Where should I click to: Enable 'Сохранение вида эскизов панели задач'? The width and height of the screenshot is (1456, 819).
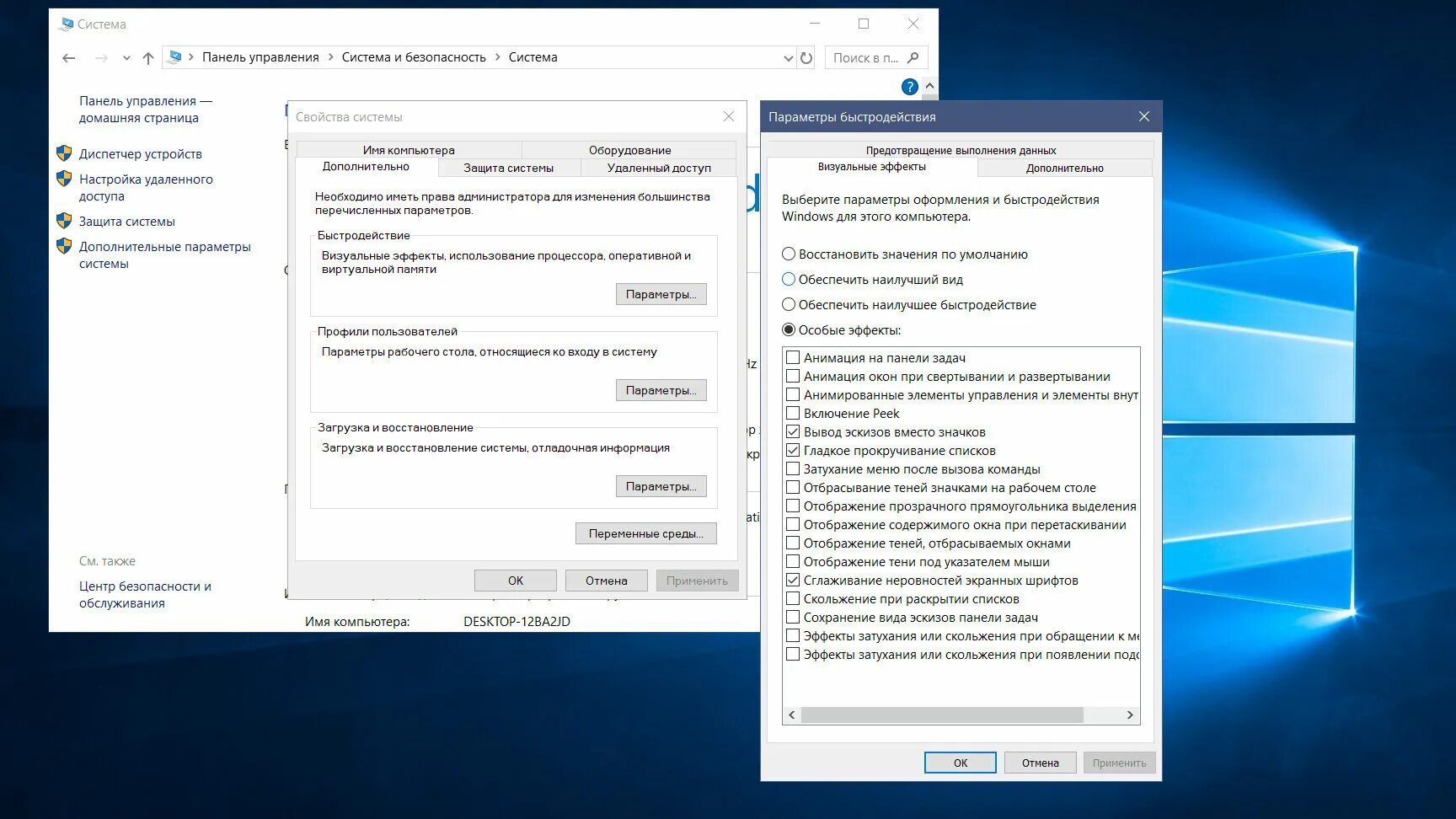793,617
